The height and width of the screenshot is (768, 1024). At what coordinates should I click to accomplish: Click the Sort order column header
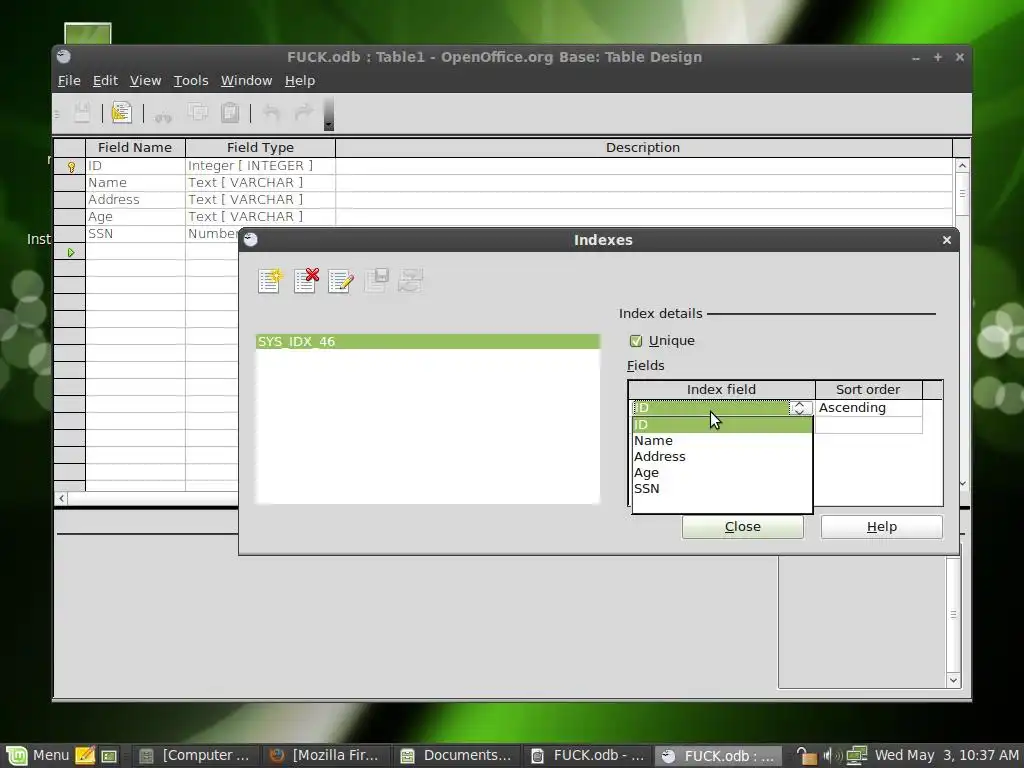(869, 389)
